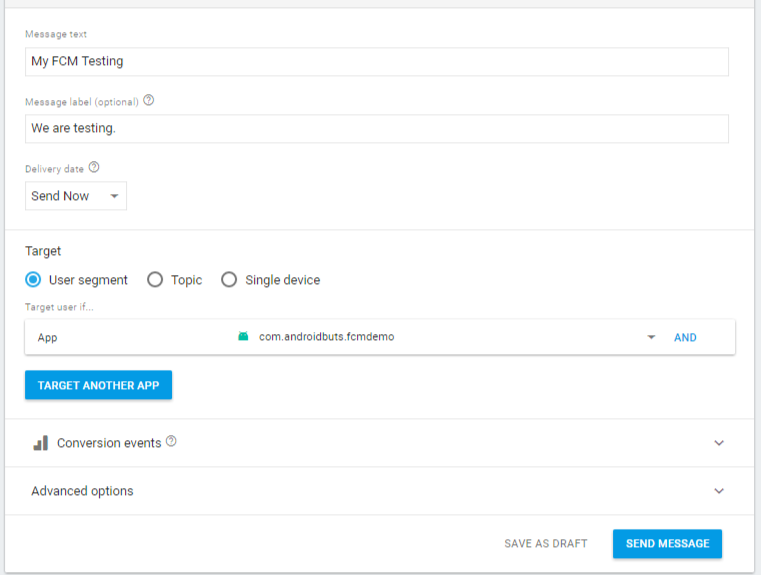Click the AND condition link
This screenshot has height=575, width=761.
point(685,338)
